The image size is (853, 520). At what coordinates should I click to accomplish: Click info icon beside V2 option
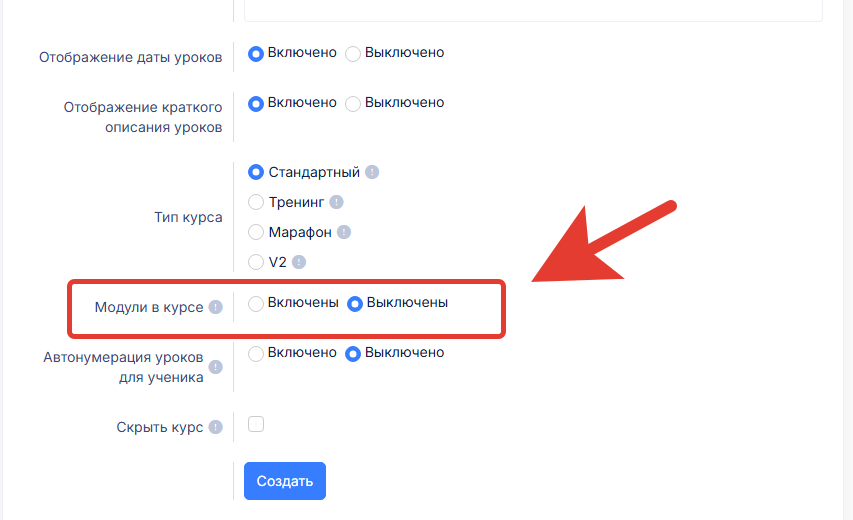[x=298, y=262]
